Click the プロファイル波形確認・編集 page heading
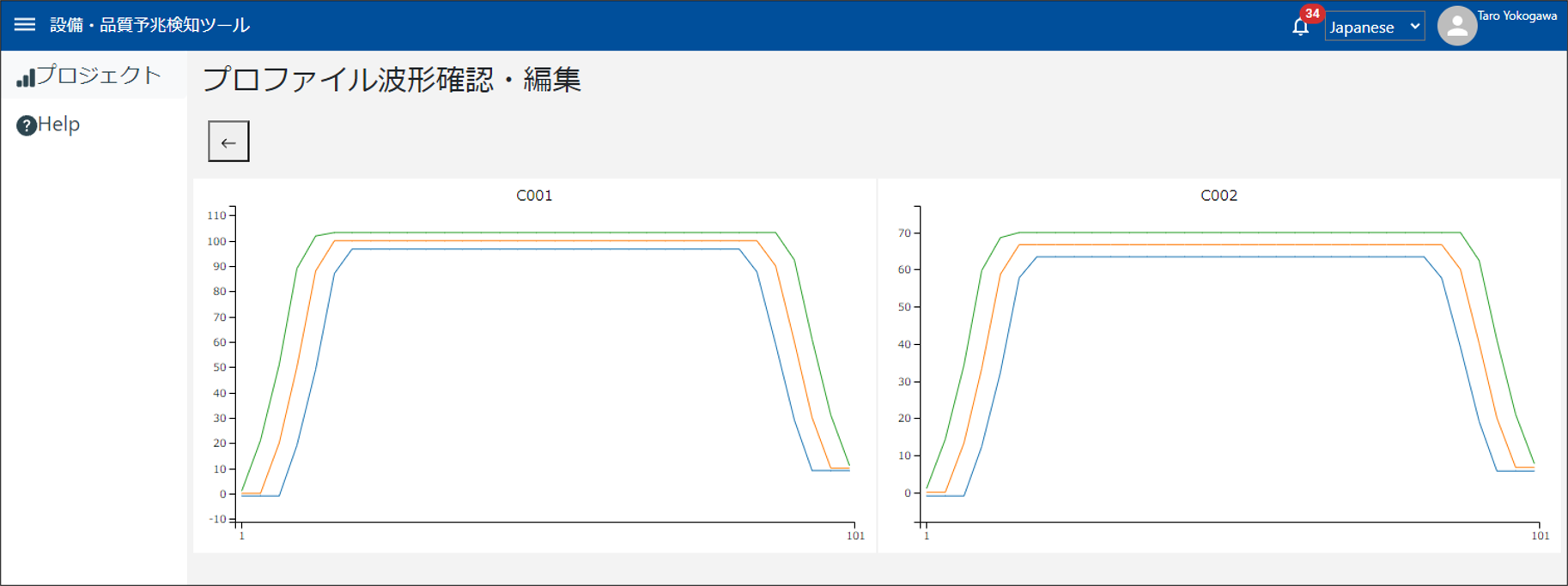The height and width of the screenshot is (586, 1568). 392,80
